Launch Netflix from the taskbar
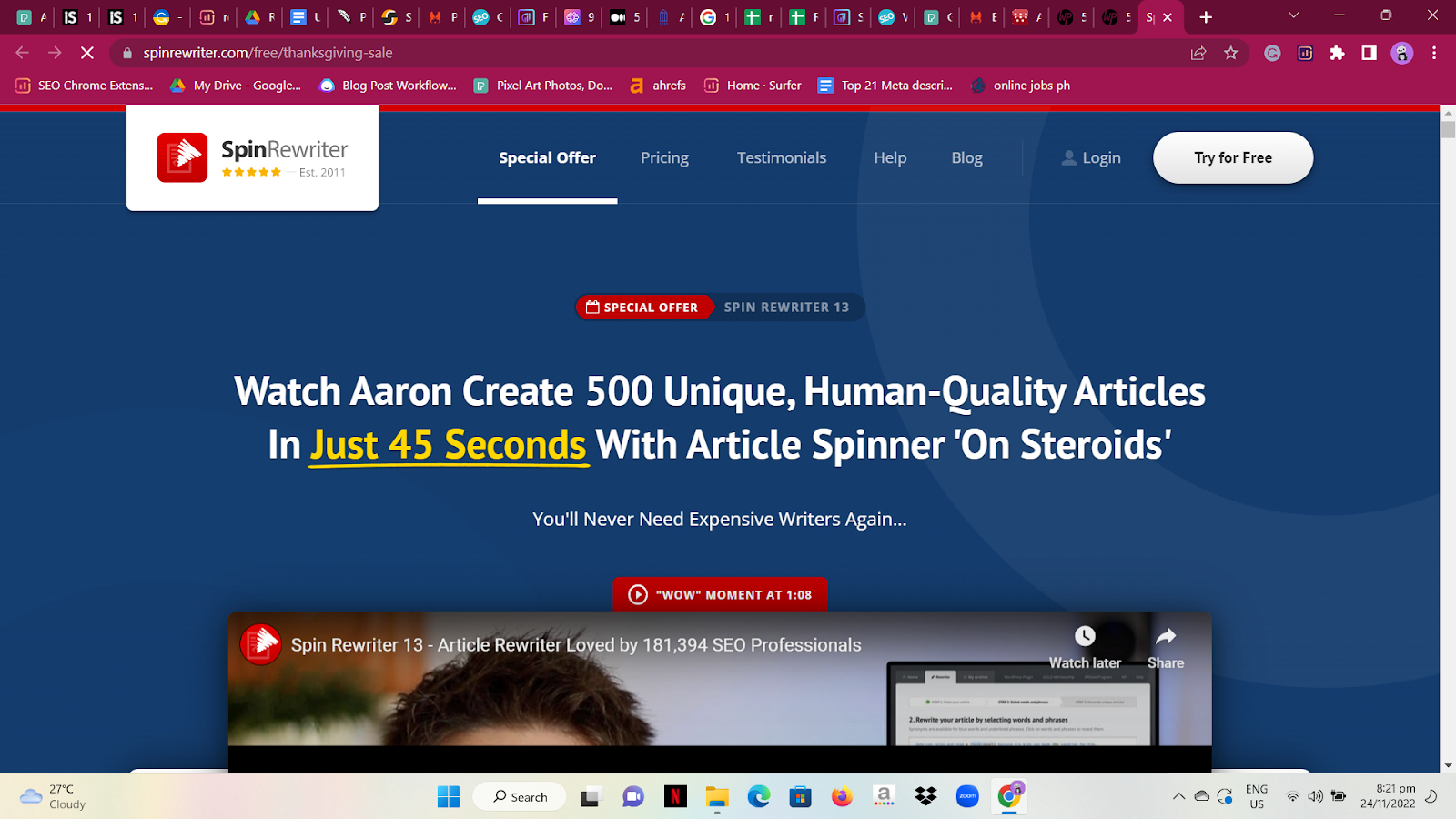 pos(675,797)
